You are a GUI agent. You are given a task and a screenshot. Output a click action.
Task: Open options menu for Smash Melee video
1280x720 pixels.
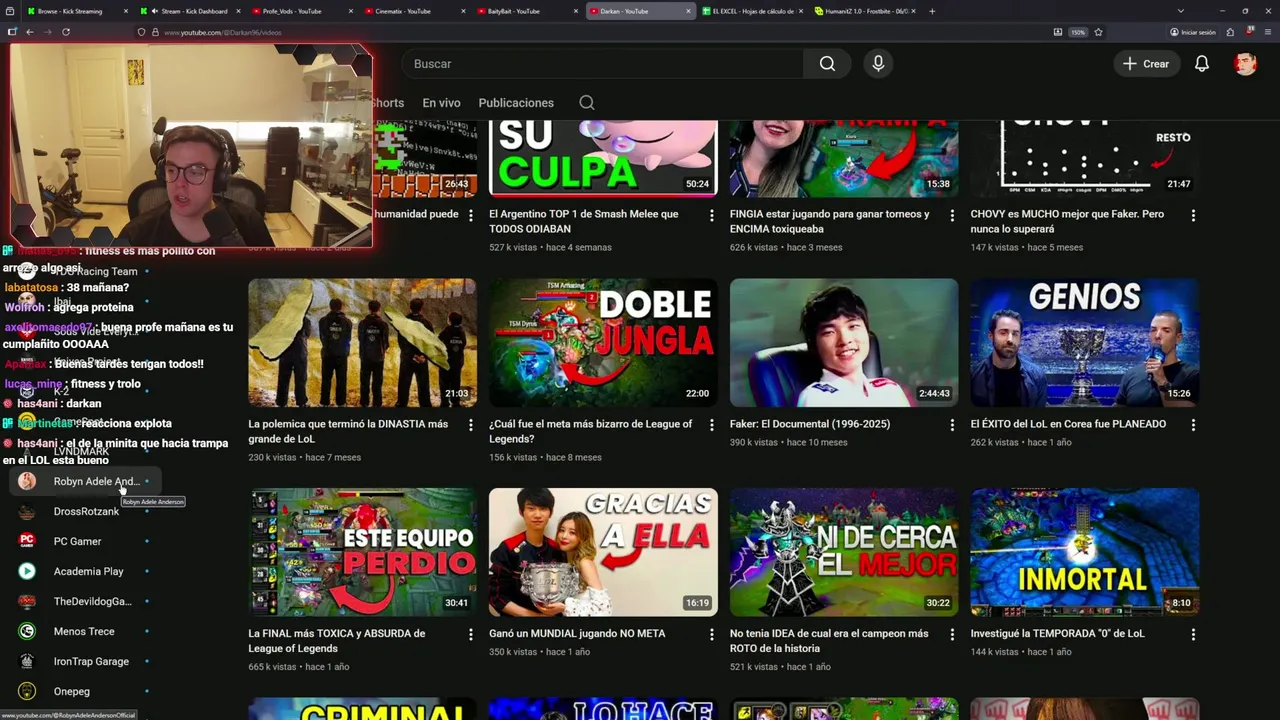coord(712,215)
